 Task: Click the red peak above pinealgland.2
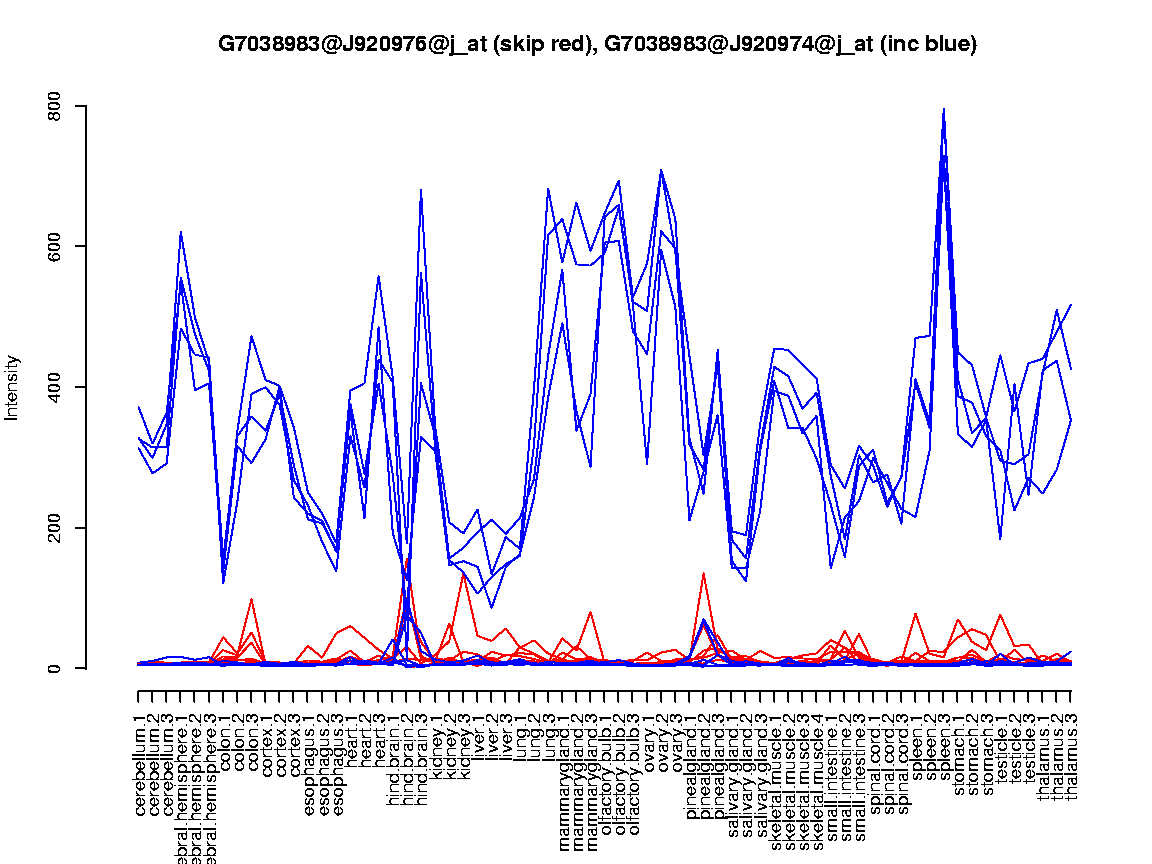704,573
